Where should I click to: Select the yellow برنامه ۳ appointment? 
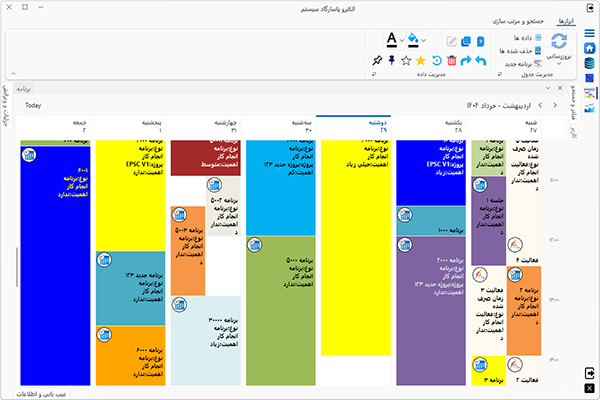(x=489, y=371)
